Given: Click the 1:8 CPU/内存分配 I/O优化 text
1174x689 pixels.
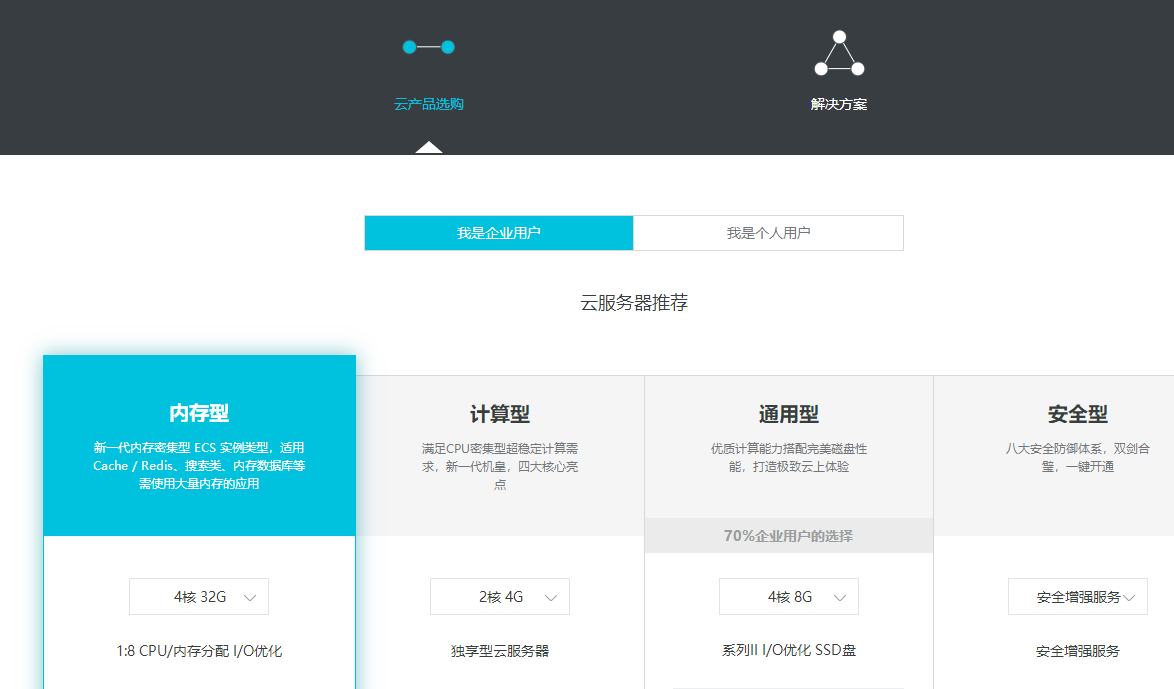Looking at the screenshot, I should (199, 651).
